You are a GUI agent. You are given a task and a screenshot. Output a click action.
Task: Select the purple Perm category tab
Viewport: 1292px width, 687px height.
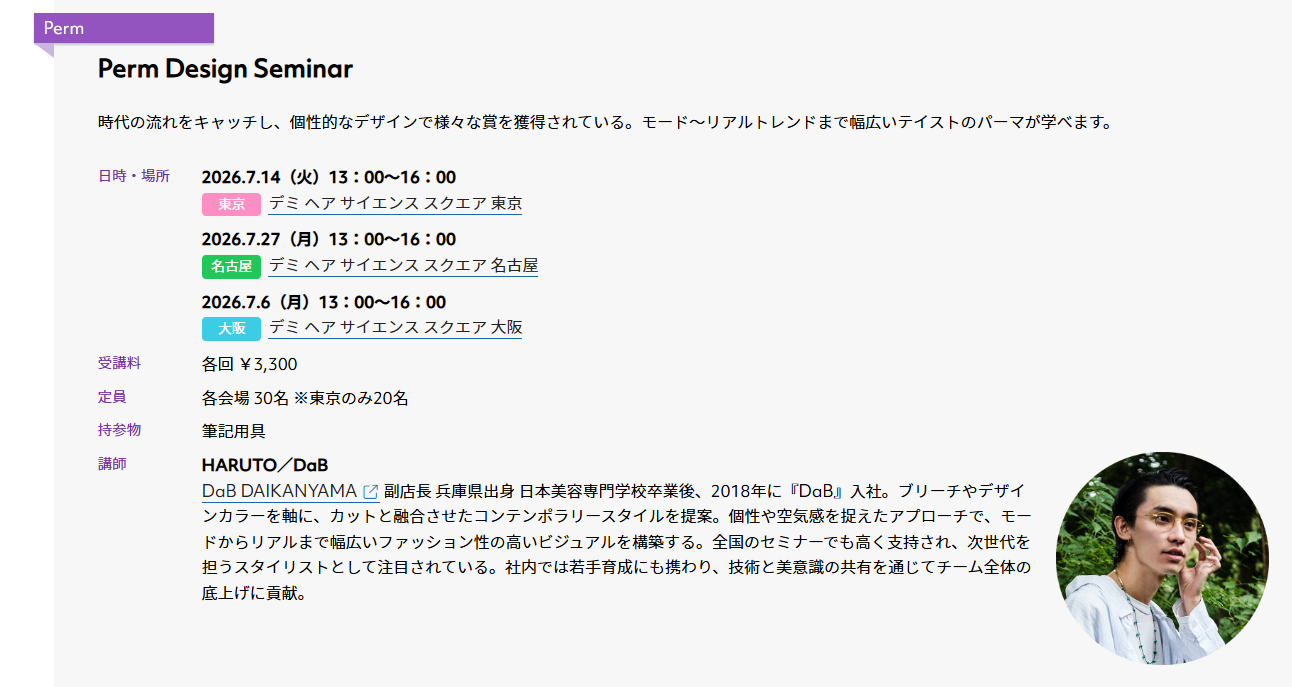click(124, 28)
